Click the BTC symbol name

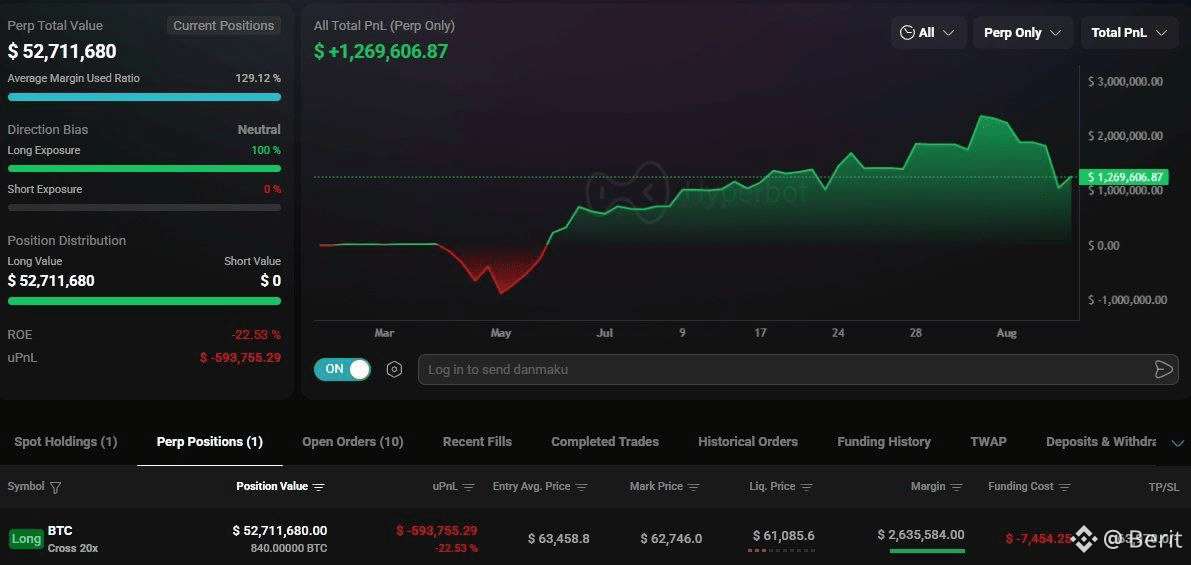click(x=60, y=530)
